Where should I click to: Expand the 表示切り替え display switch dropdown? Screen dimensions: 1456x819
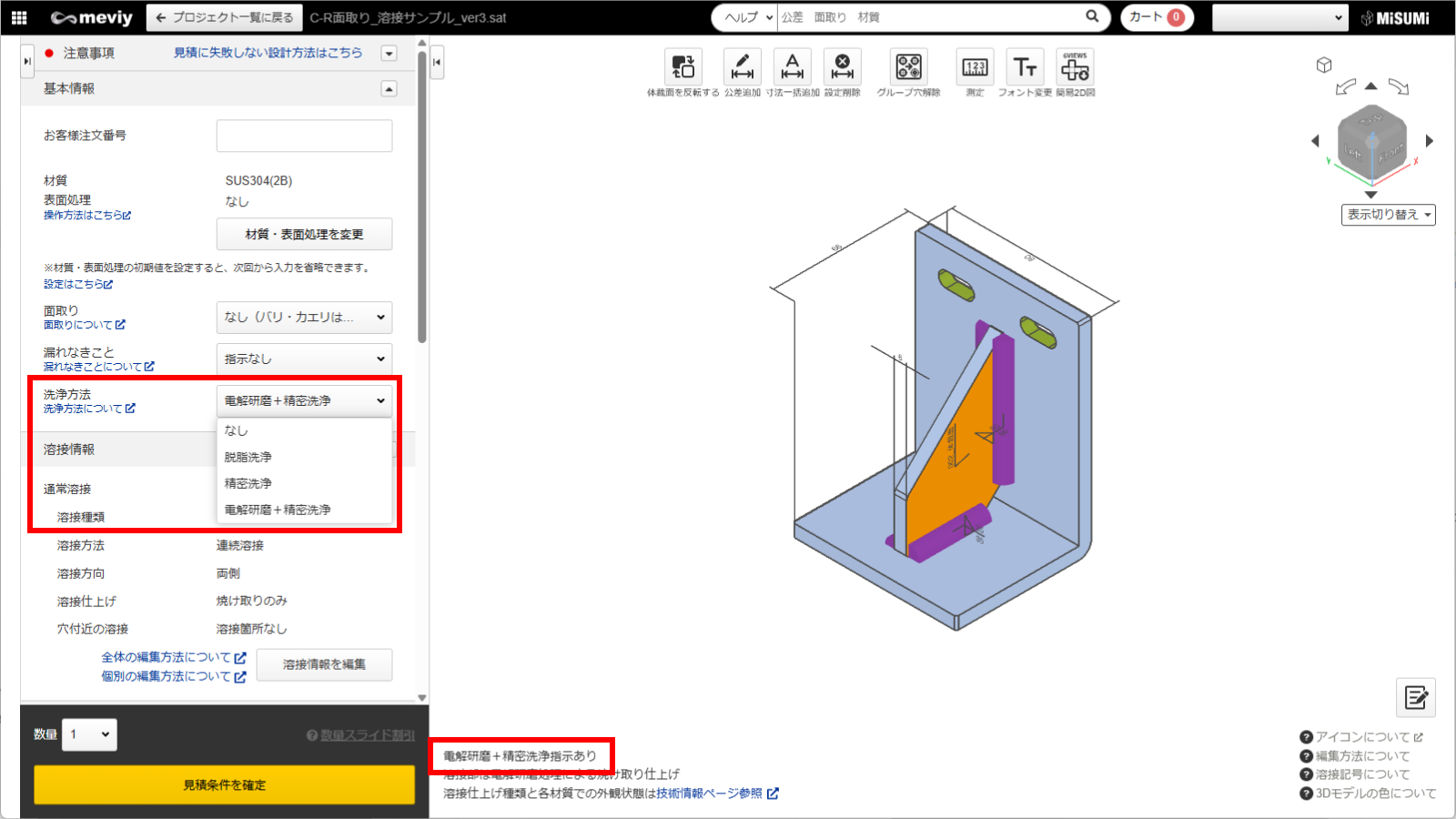point(1388,215)
